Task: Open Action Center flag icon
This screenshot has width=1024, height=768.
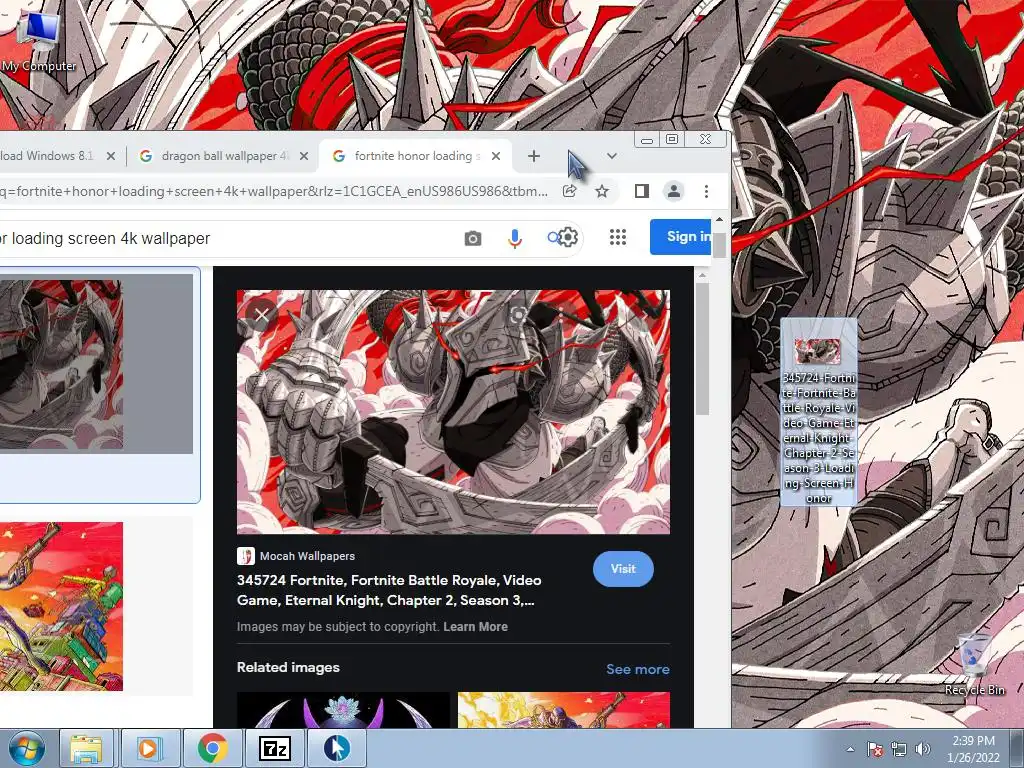Action: click(x=875, y=750)
